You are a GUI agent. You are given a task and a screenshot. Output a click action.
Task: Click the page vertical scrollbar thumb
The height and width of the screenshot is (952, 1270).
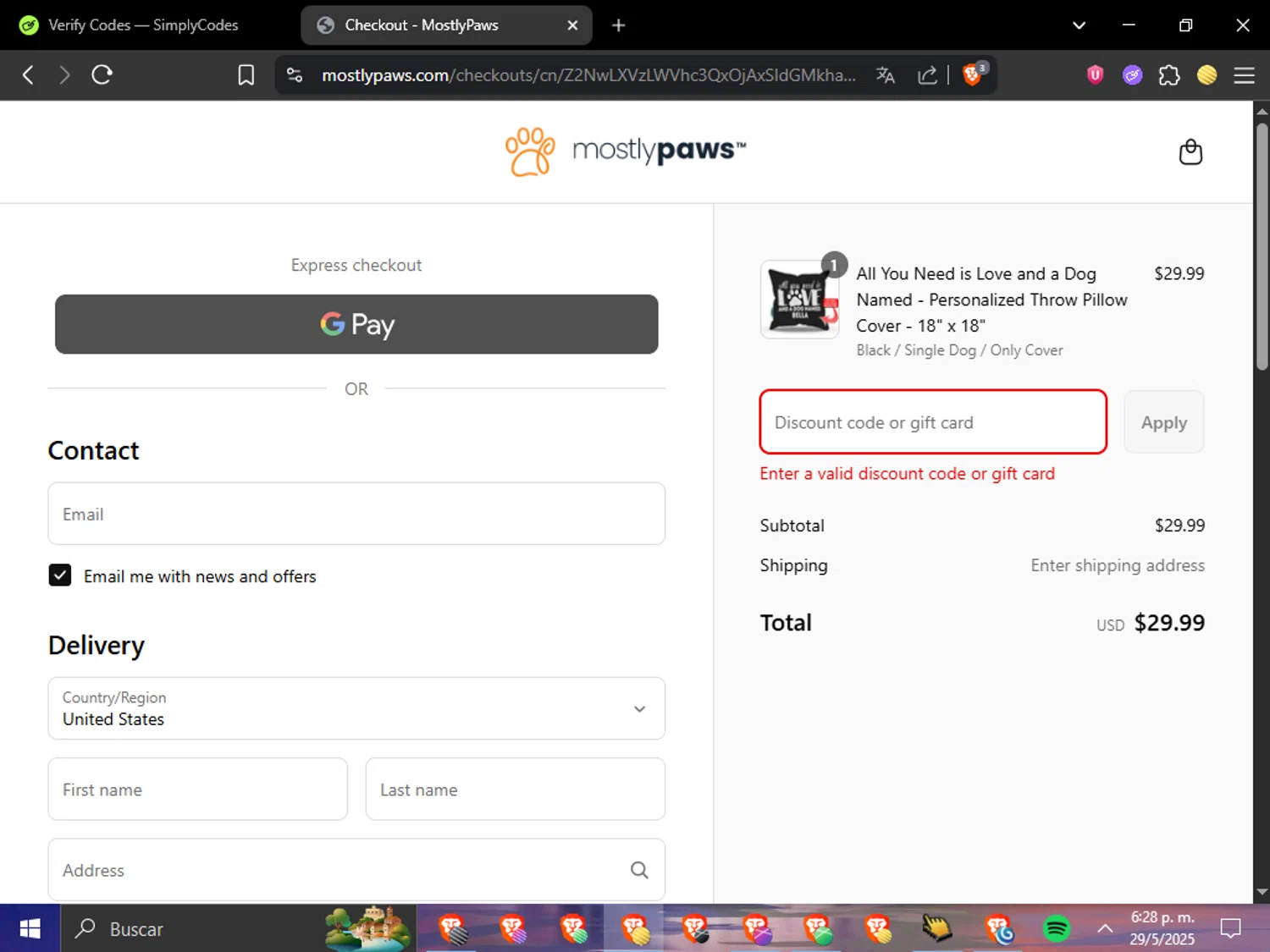click(x=1262, y=246)
